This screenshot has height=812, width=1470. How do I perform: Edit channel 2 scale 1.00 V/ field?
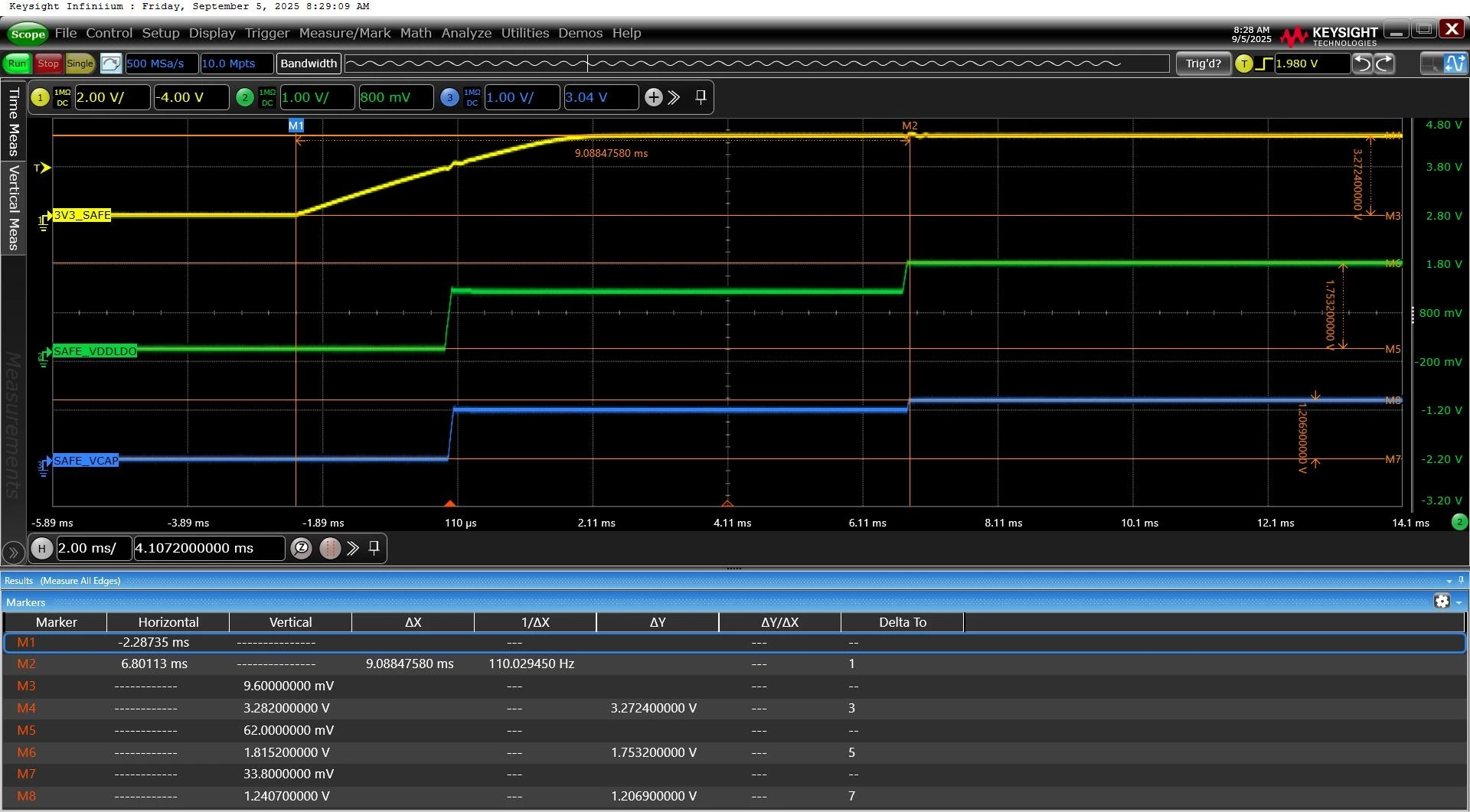[317, 97]
